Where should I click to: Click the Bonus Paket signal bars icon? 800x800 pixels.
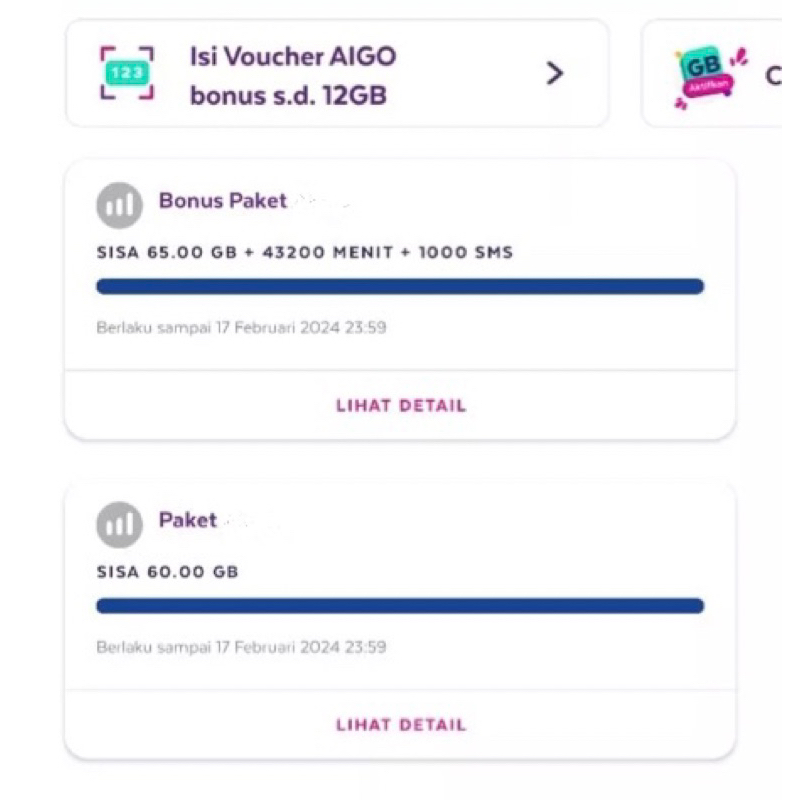point(119,206)
